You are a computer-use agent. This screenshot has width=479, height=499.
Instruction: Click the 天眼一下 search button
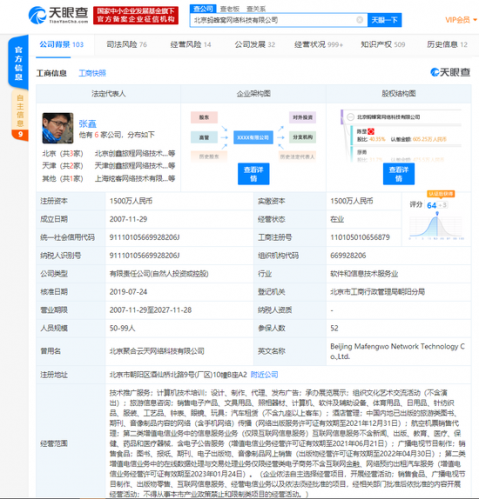[384, 20]
